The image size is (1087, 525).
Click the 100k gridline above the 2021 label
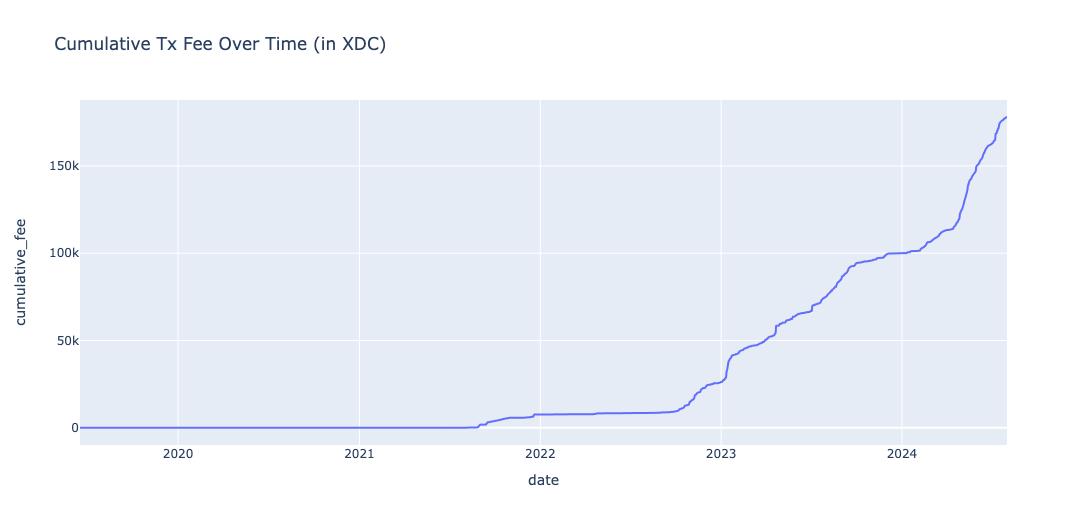point(359,253)
